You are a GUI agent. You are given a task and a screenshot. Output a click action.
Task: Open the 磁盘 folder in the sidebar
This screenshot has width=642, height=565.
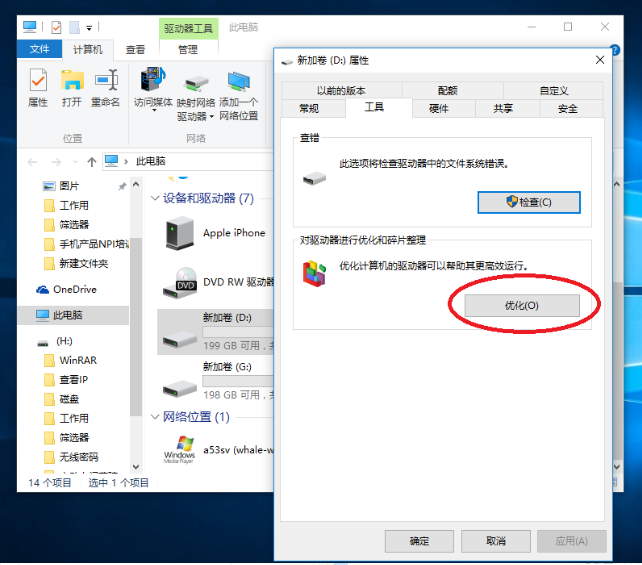pyautogui.click(x=61, y=399)
